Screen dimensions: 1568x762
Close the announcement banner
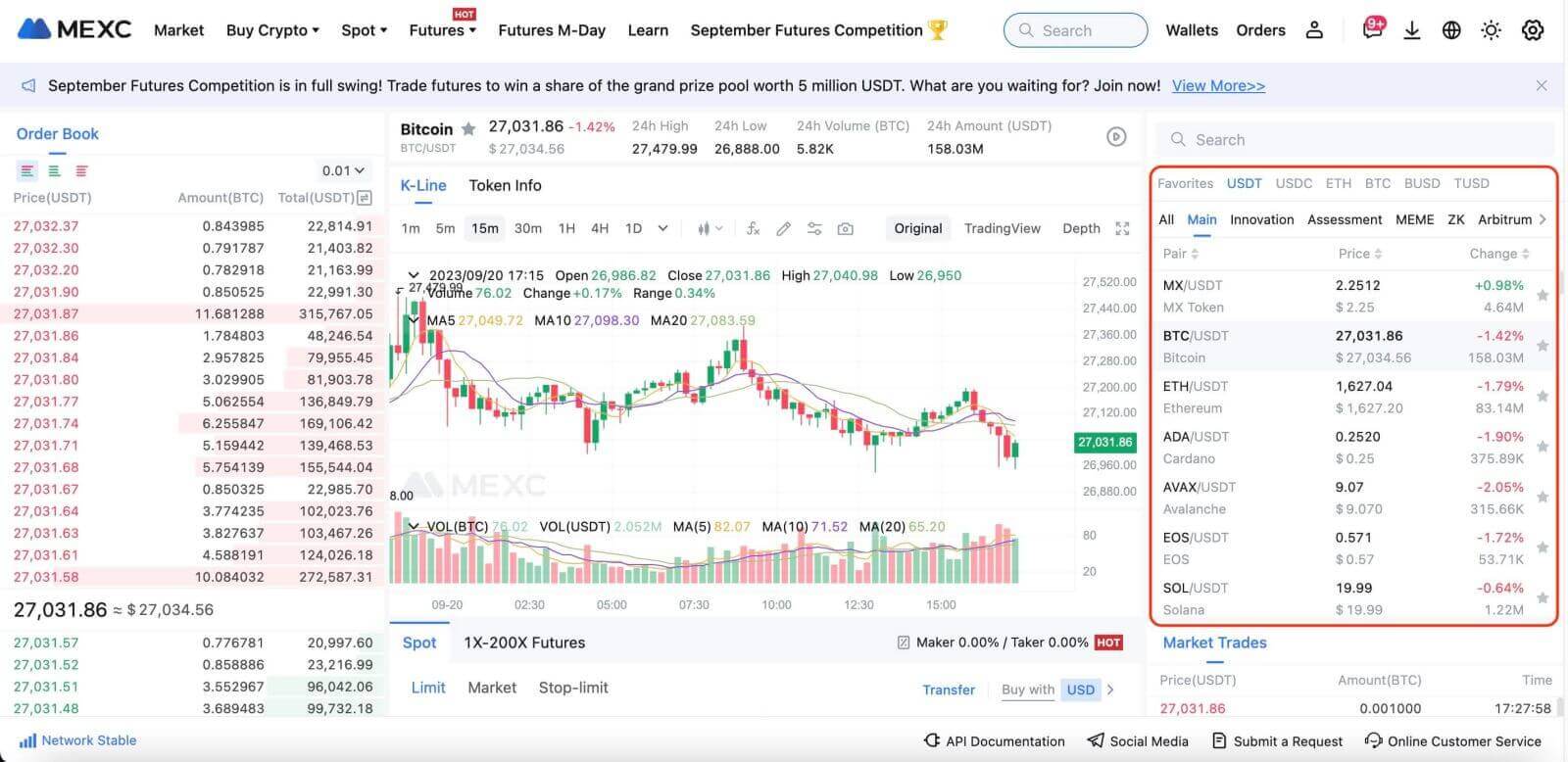click(x=1542, y=86)
